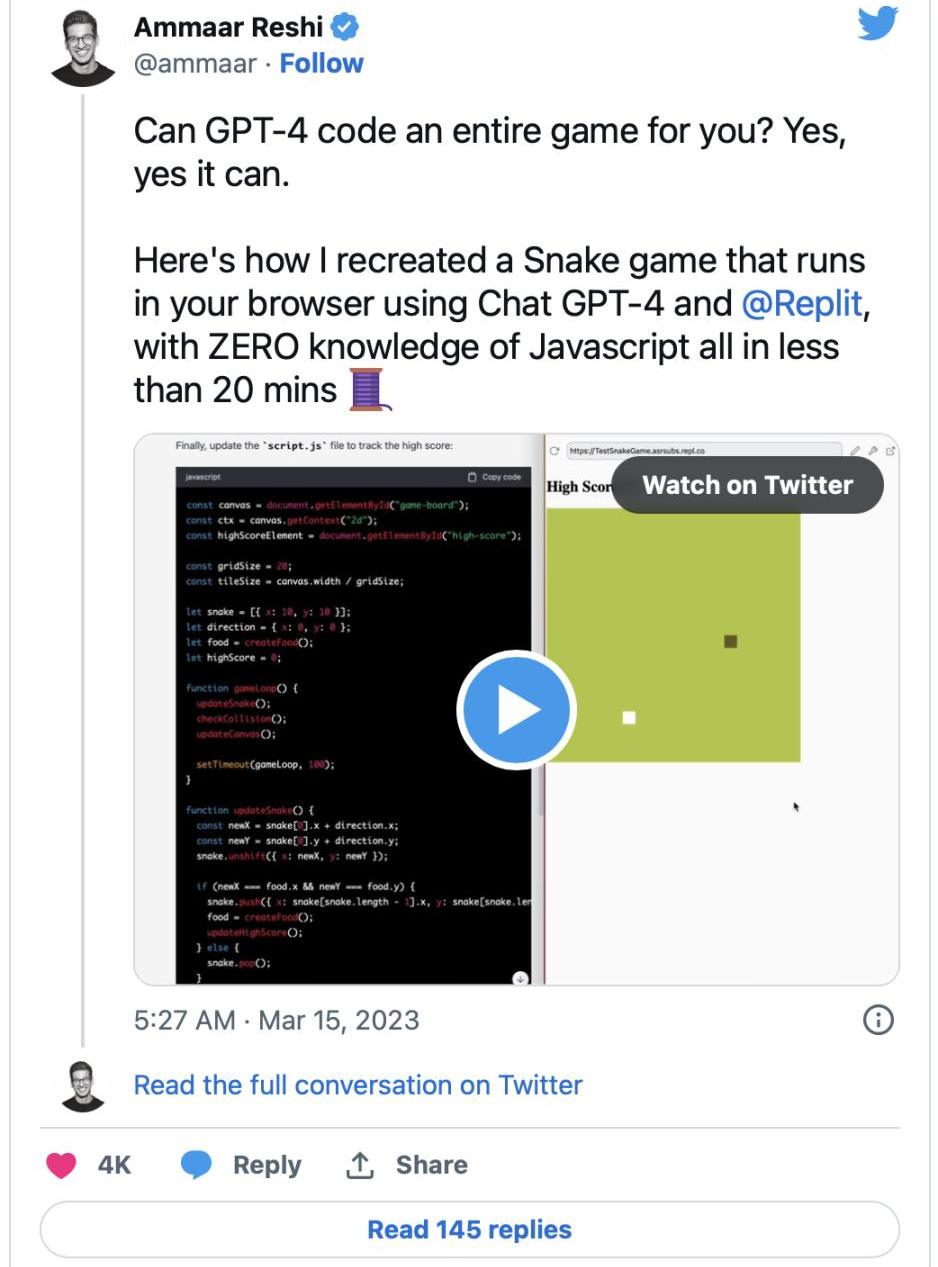Click the share upload icon

[359, 1165]
